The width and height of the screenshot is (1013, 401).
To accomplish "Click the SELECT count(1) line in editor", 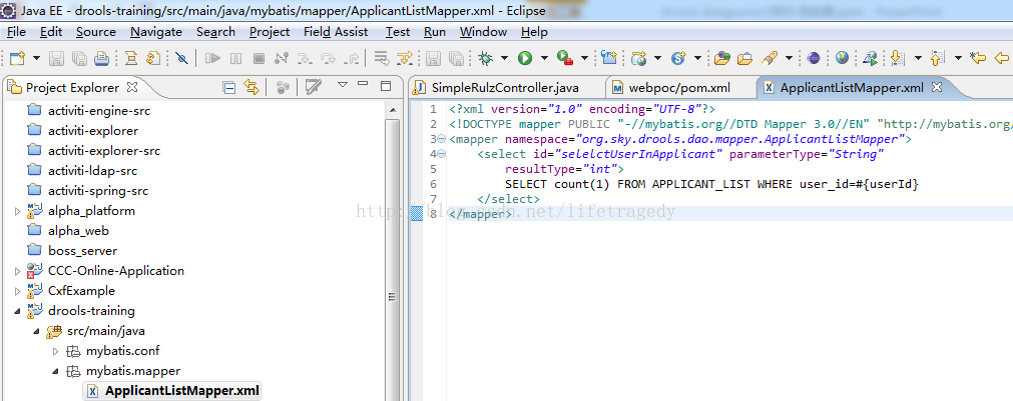I will [x=711, y=185].
